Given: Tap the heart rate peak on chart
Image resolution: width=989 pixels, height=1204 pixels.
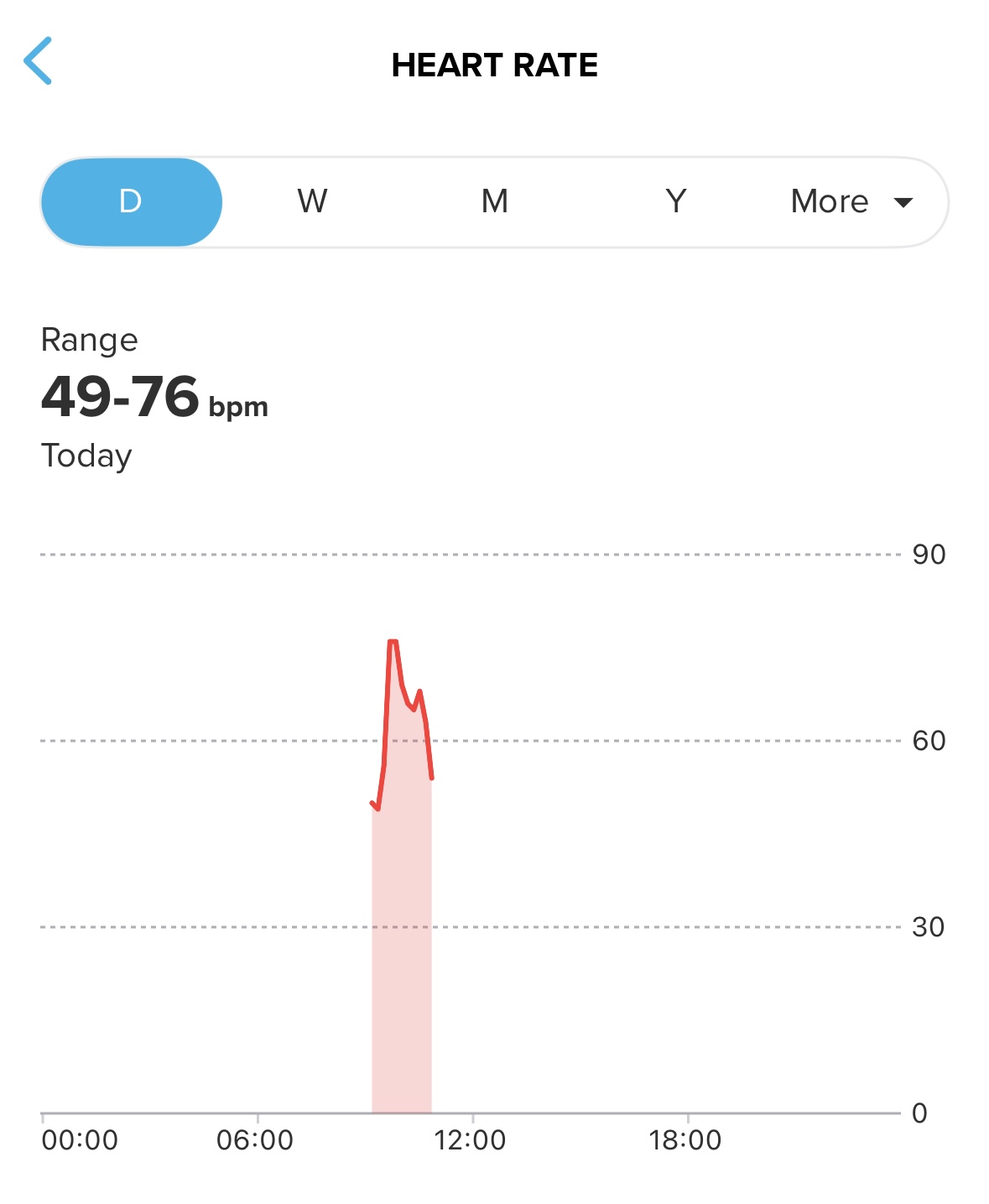Looking at the screenshot, I should 393,643.
